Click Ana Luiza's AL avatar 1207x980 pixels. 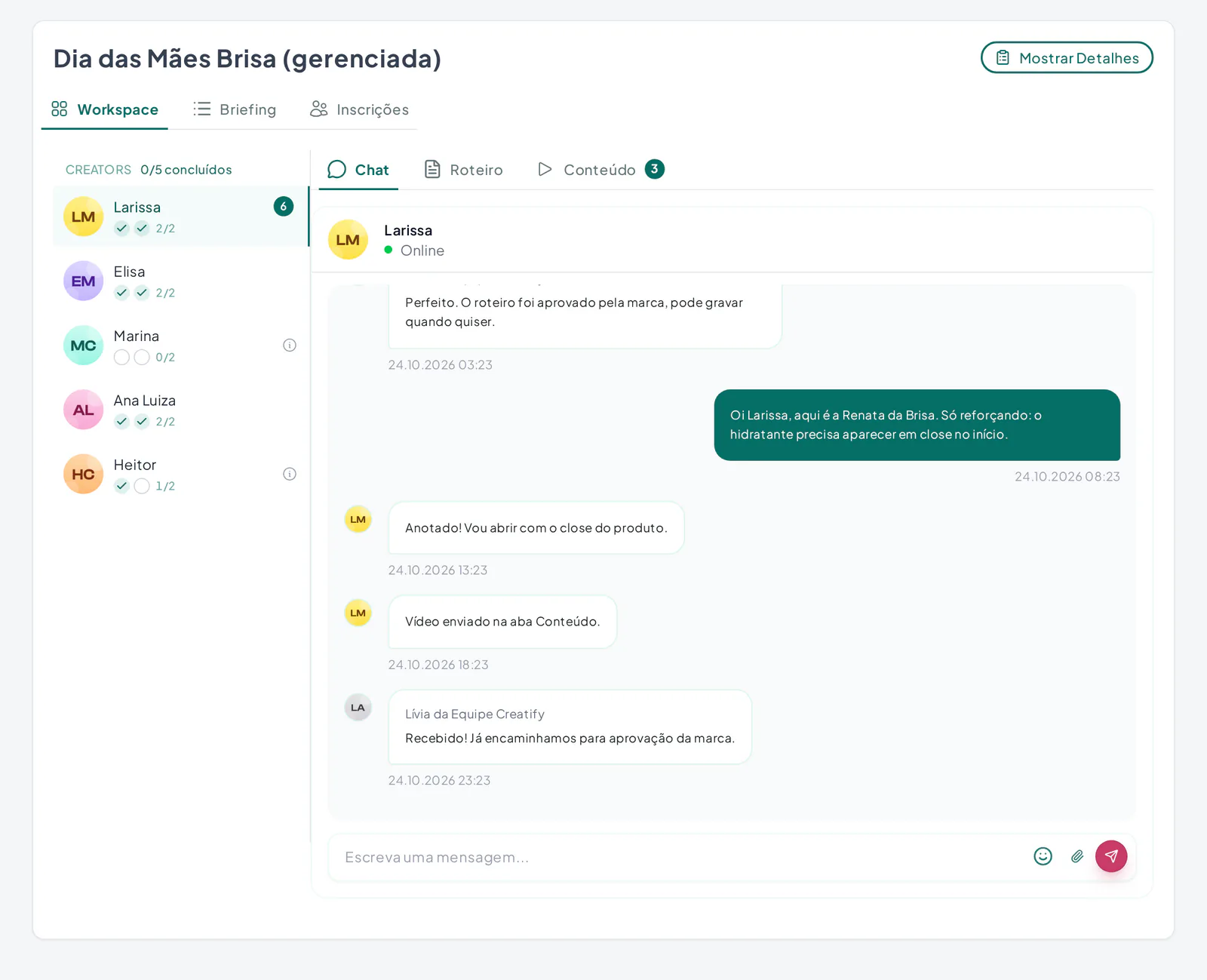coord(83,410)
